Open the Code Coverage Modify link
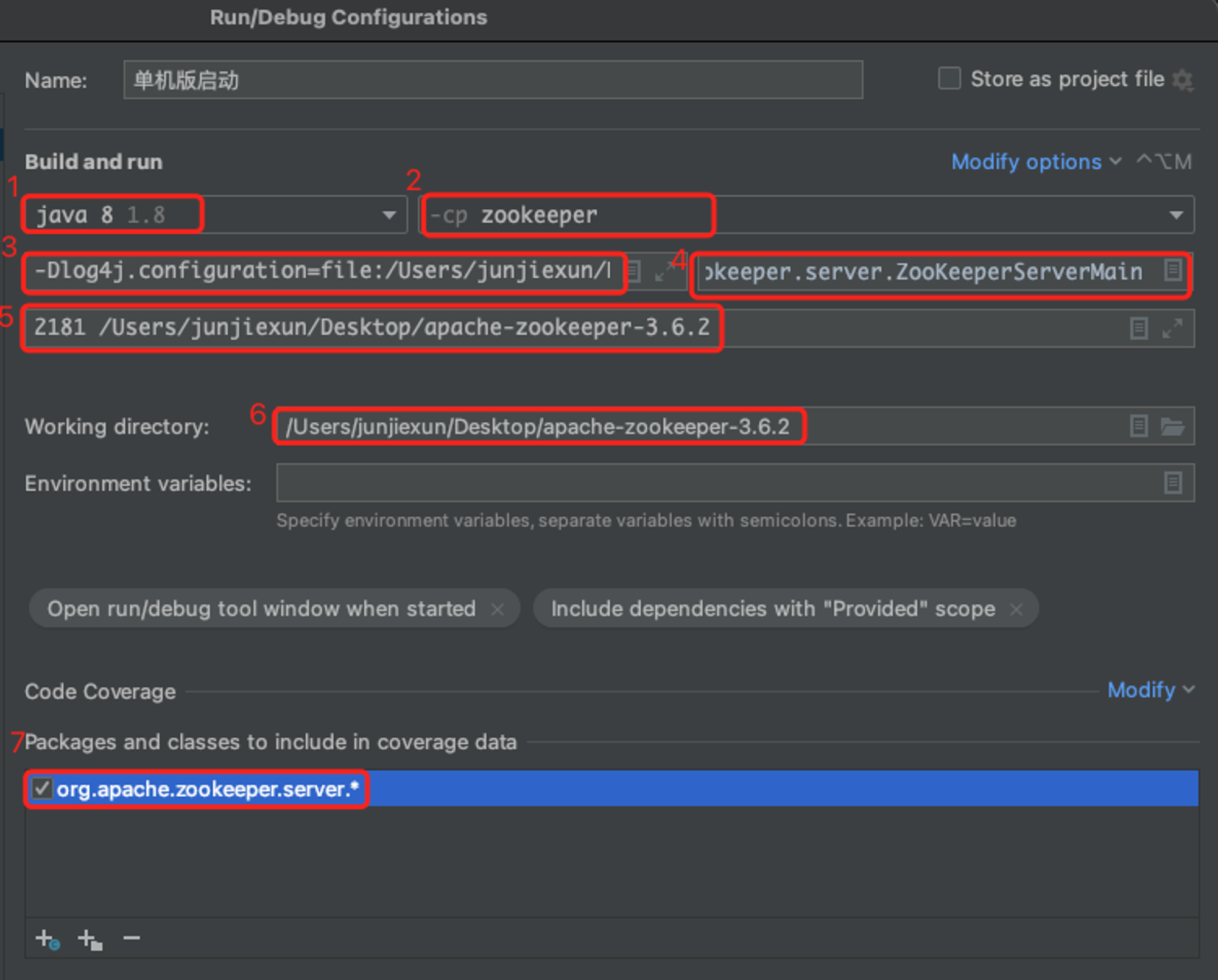Viewport: 1218px width, 980px height. 1150,690
